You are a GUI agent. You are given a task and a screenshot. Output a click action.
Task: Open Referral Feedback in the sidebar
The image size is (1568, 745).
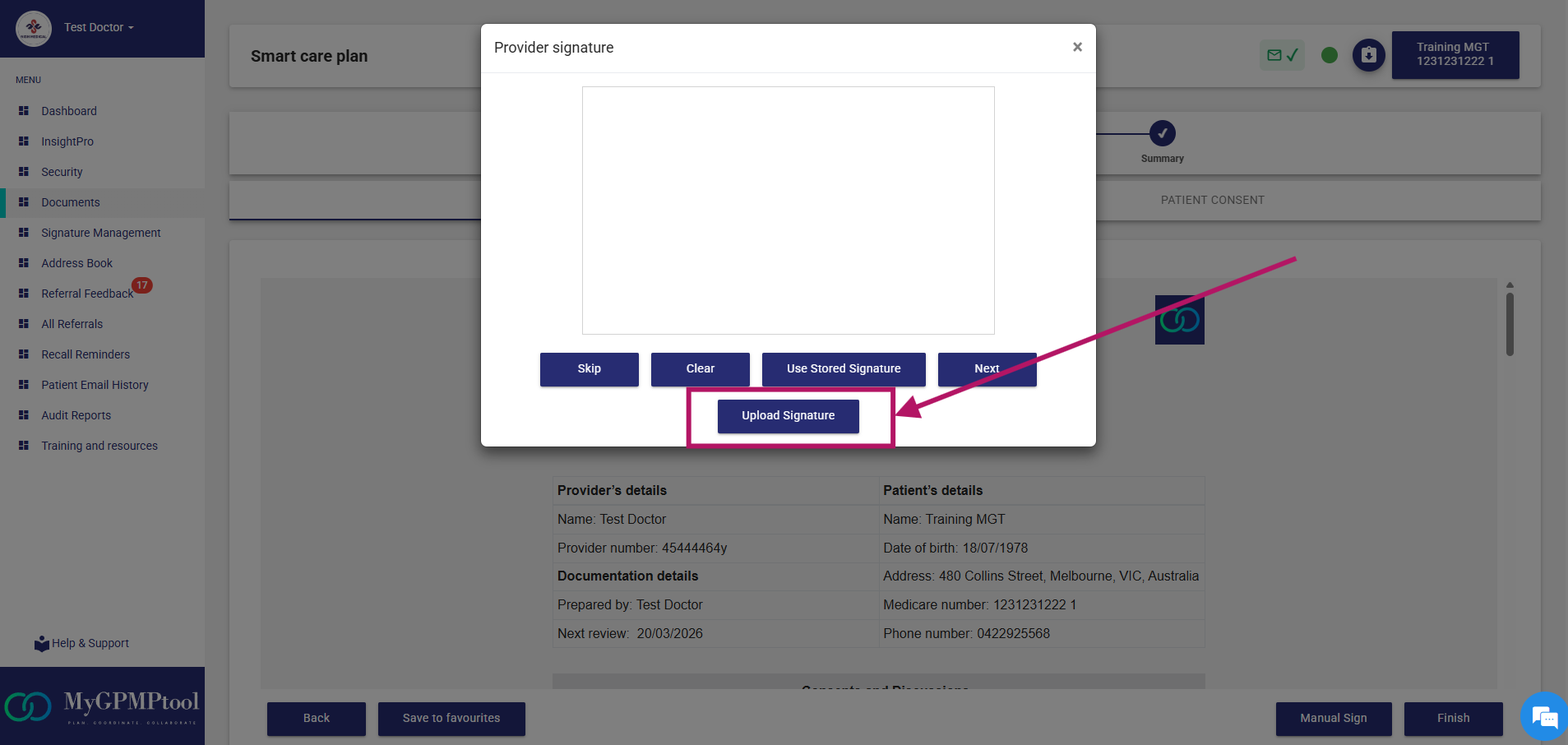click(x=86, y=294)
